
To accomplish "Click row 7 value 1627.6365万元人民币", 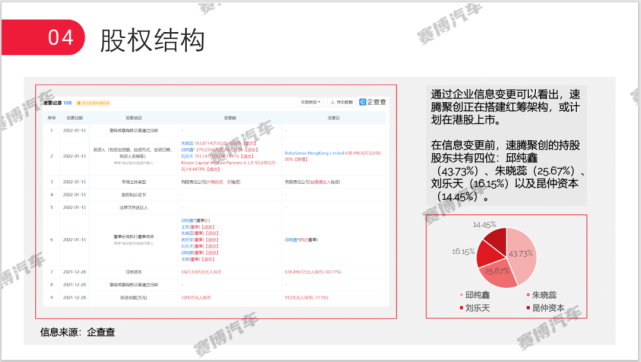I will pos(201,272).
